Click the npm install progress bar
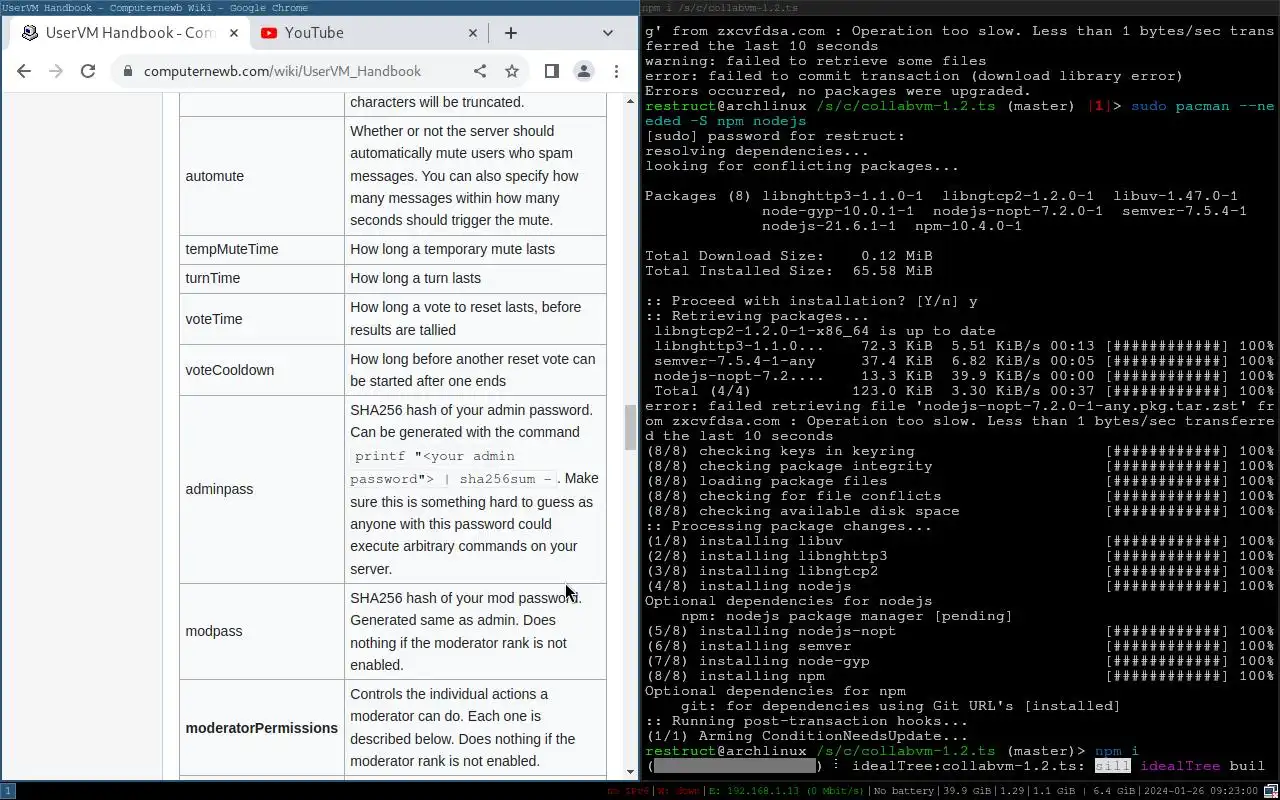This screenshot has height=800, width=1280. click(735, 766)
